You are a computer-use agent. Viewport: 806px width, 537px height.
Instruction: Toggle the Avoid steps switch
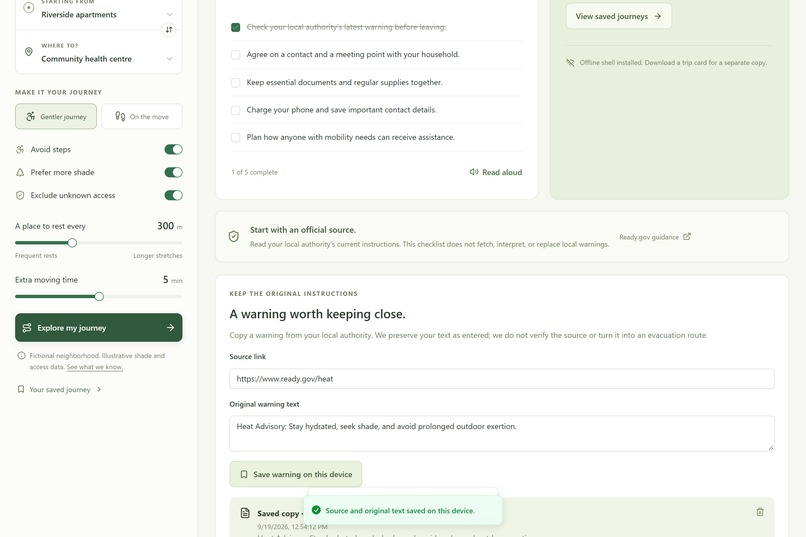[x=173, y=150]
